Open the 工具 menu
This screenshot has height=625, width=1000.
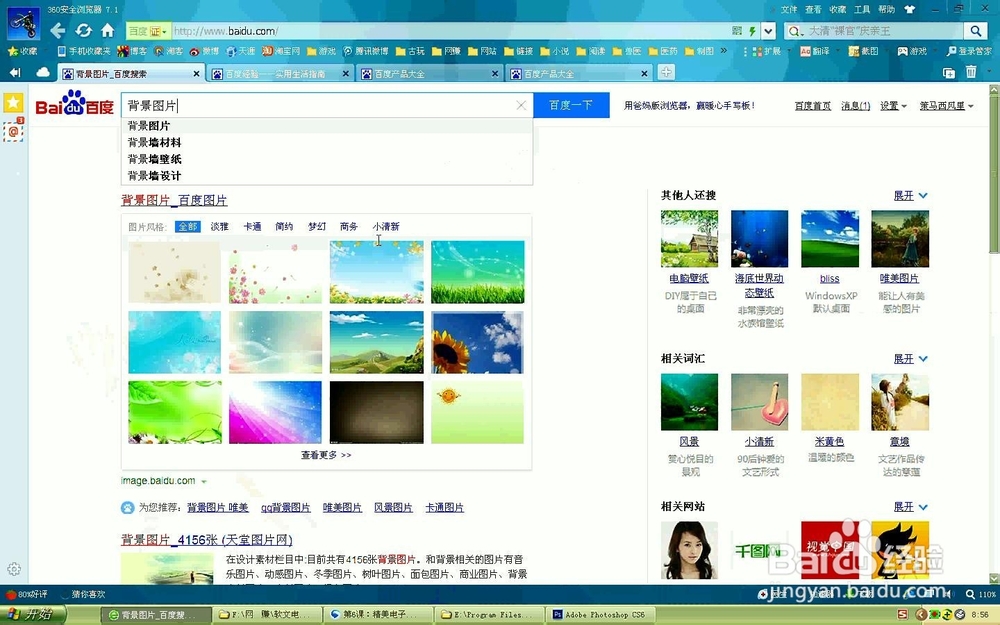tap(862, 10)
